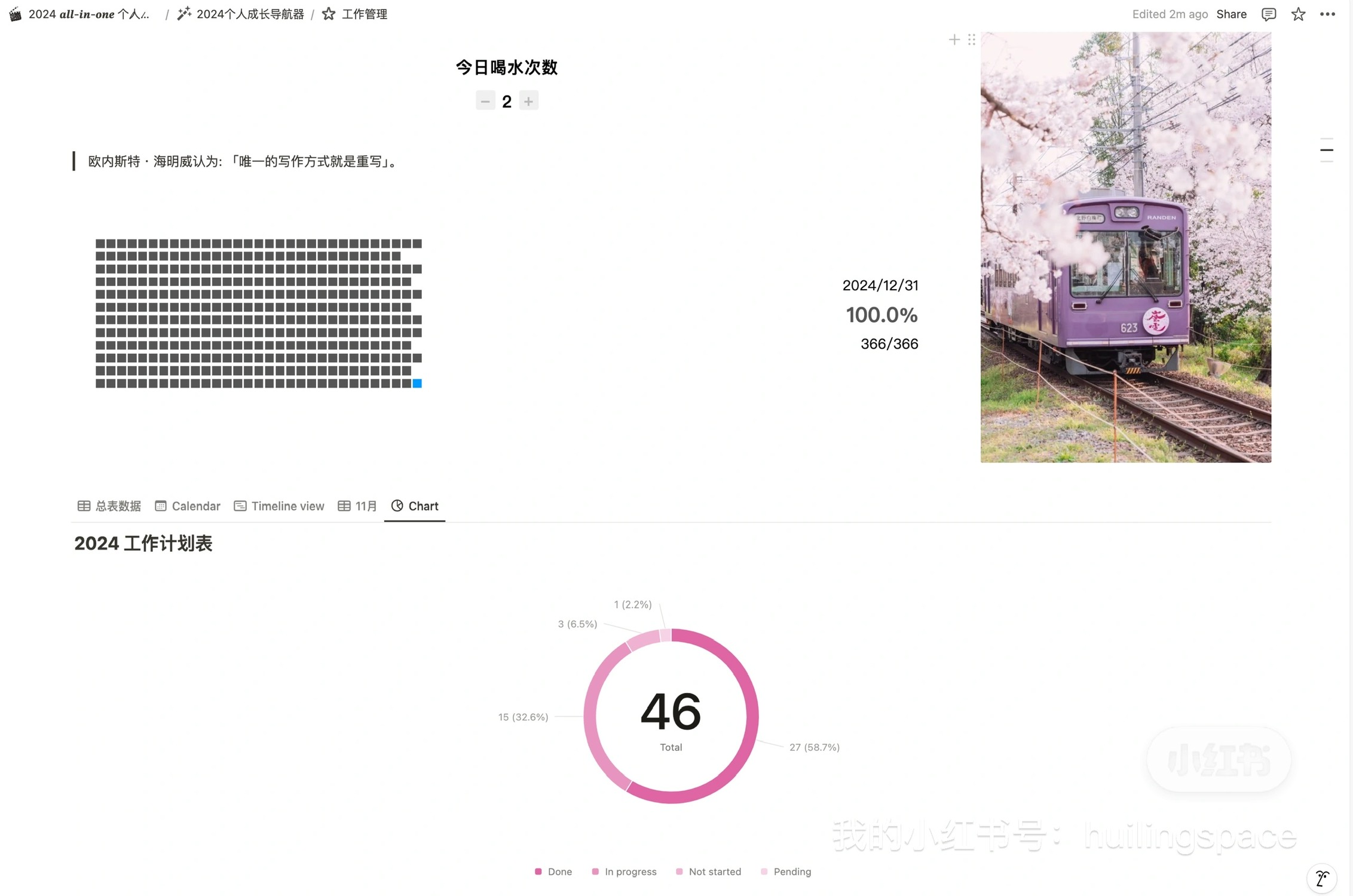The height and width of the screenshot is (896, 1353).
Task: Open the comments panel icon
Action: pyautogui.click(x=1268, y=14)
